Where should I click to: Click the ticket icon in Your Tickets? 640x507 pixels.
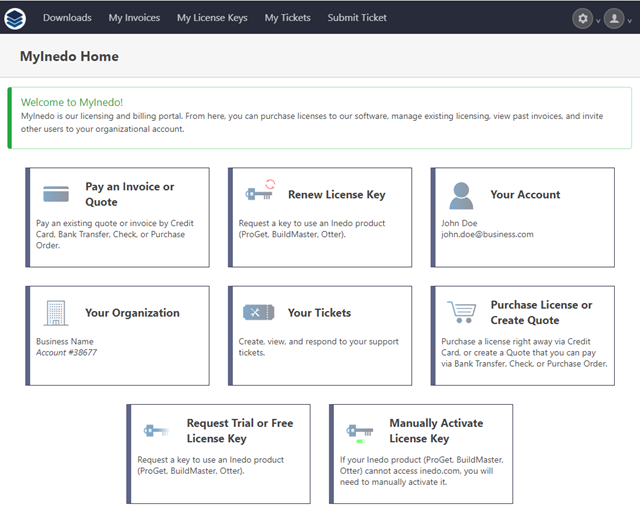(x=258, y=313)
